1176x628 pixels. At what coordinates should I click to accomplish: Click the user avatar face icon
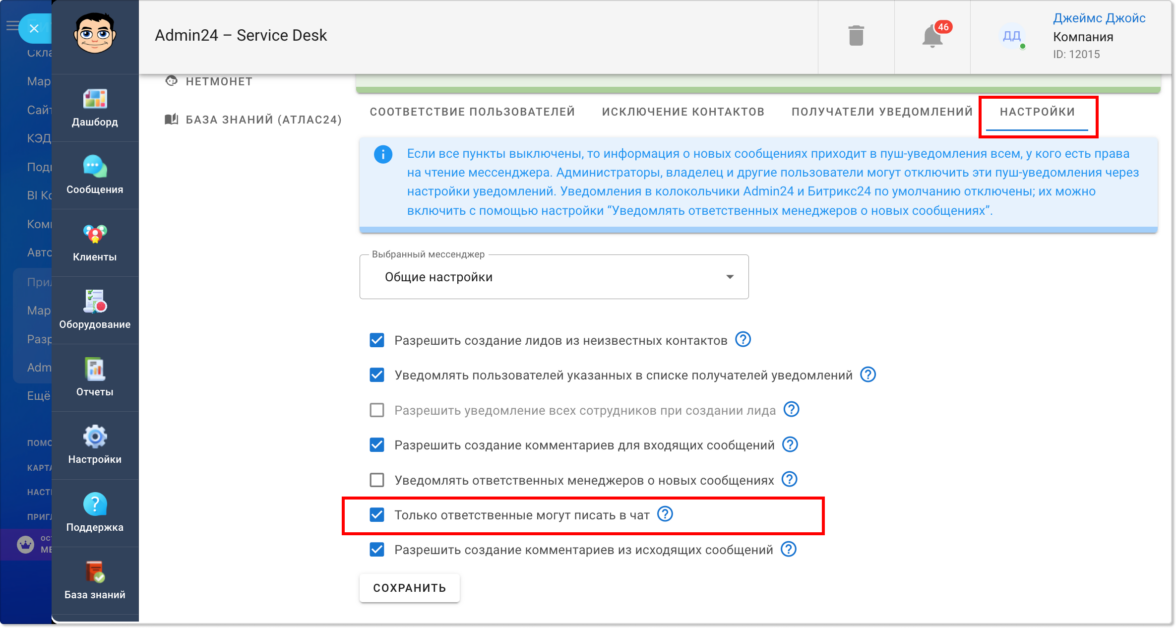[x=94, y=33]
